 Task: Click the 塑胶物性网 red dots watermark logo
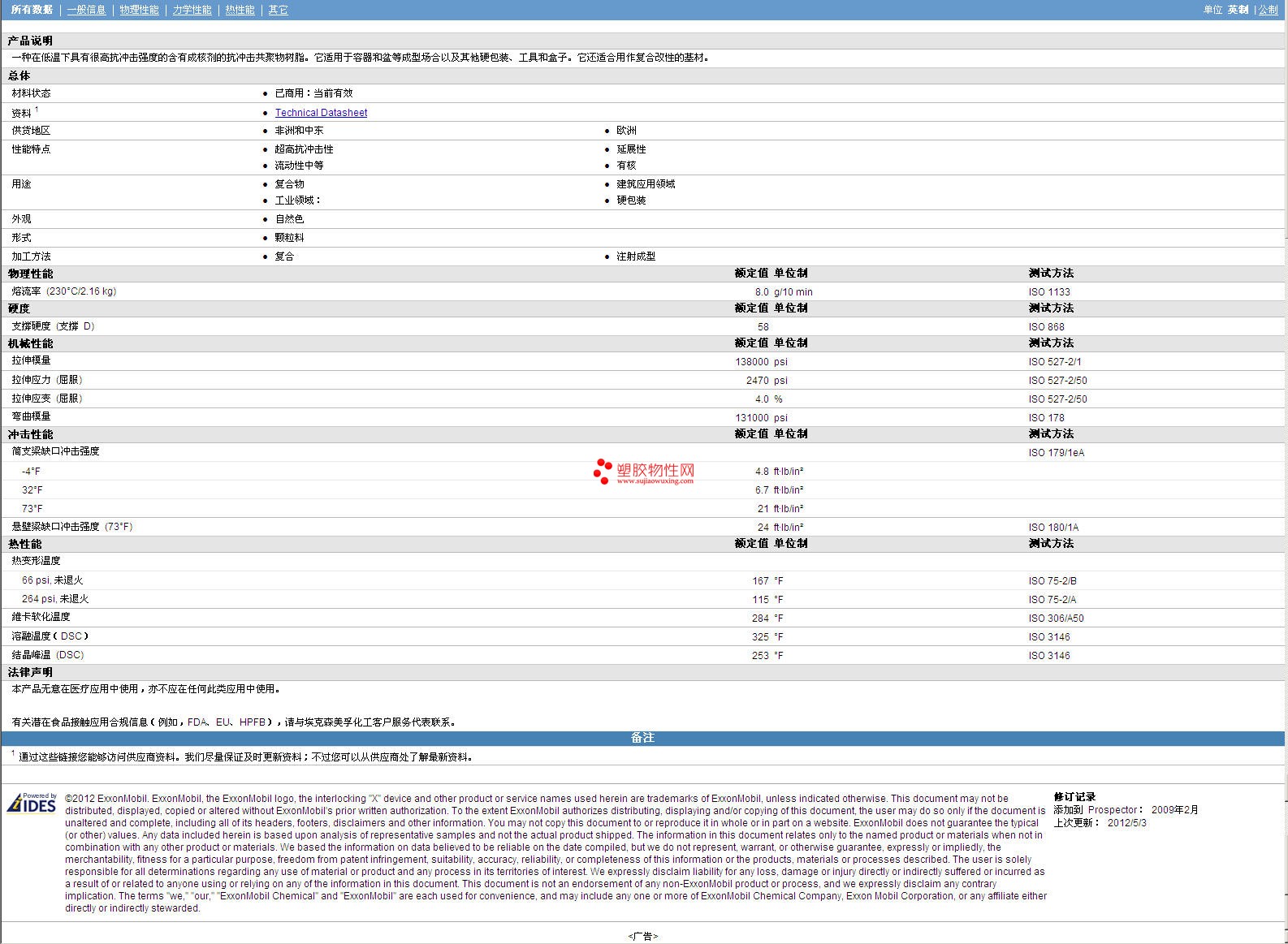tap(602, 471)
